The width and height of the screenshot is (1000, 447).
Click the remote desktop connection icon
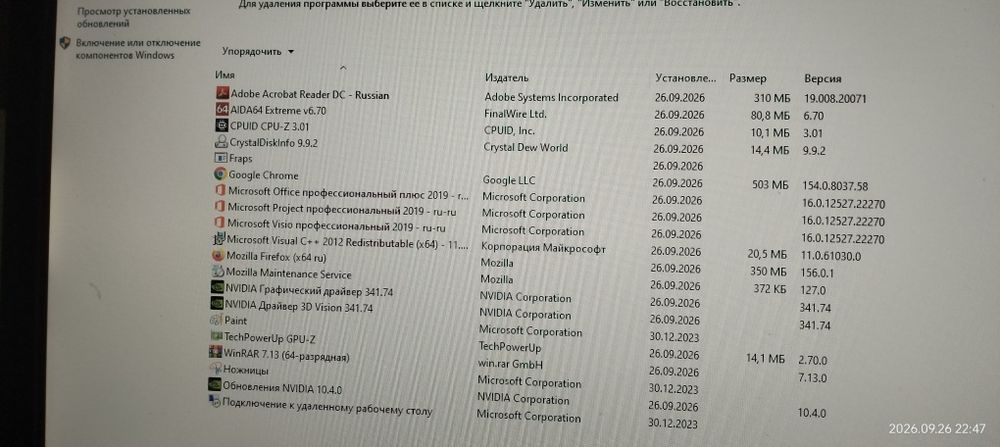click(214, 401)
